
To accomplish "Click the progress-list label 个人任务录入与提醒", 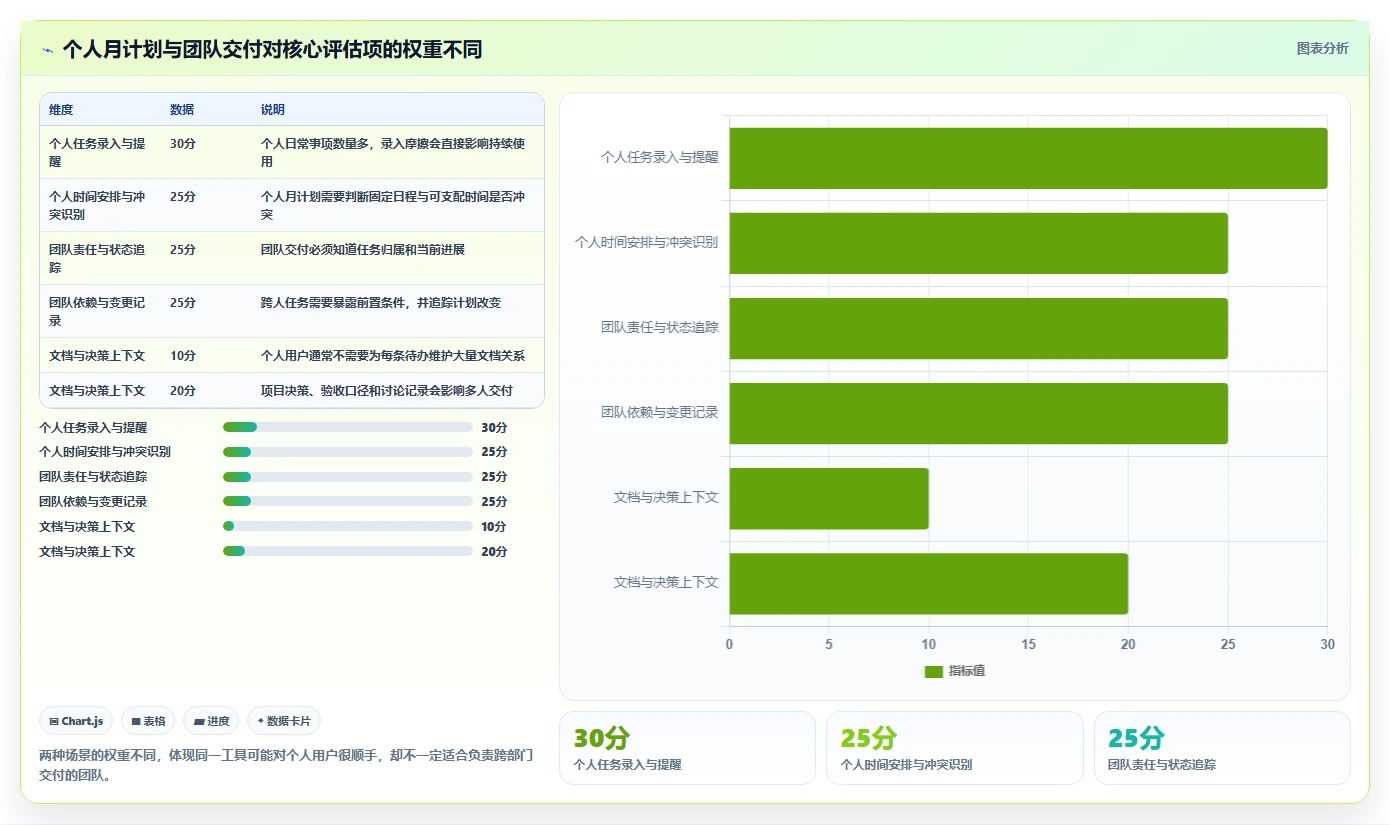I will [x=93, y=427].
